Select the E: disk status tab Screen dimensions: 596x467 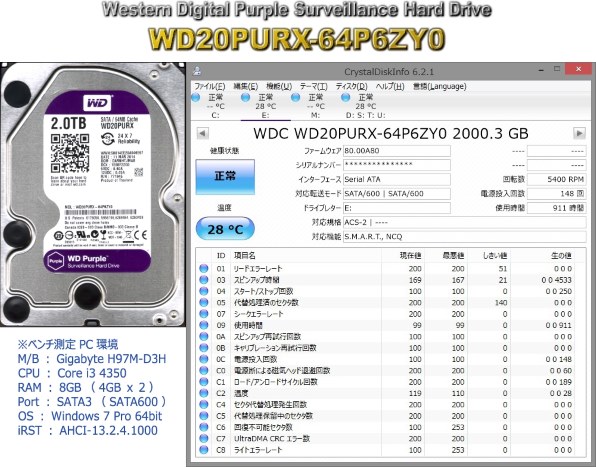point(265,106)
